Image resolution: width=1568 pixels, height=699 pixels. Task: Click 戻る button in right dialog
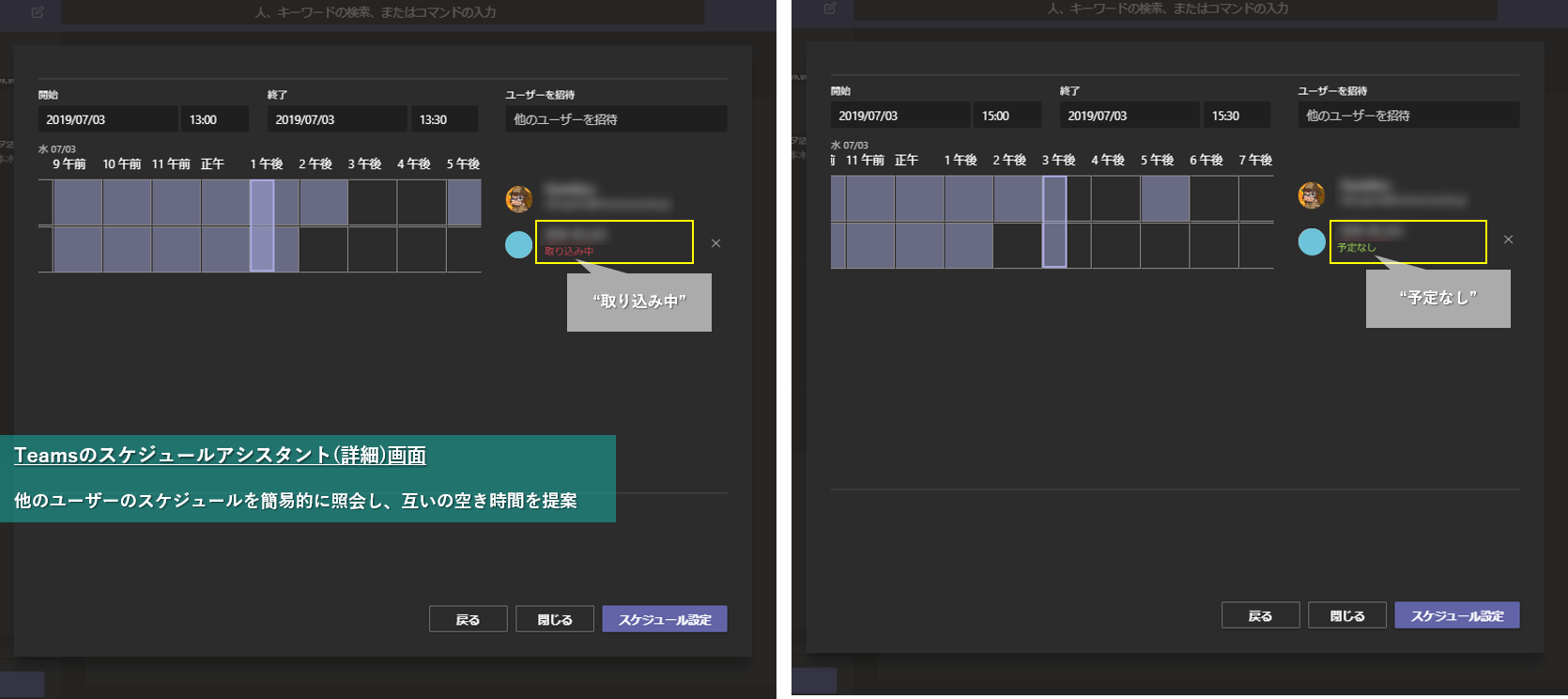click(1260, 615)
